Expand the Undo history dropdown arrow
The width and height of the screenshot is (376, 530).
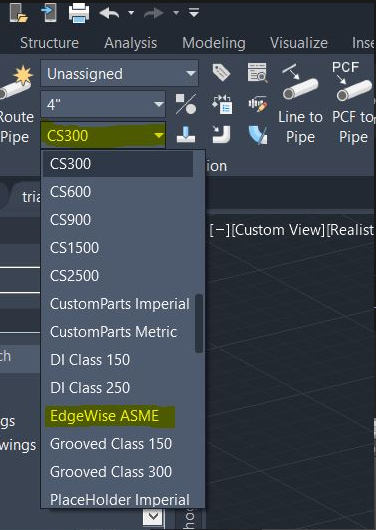131,14
